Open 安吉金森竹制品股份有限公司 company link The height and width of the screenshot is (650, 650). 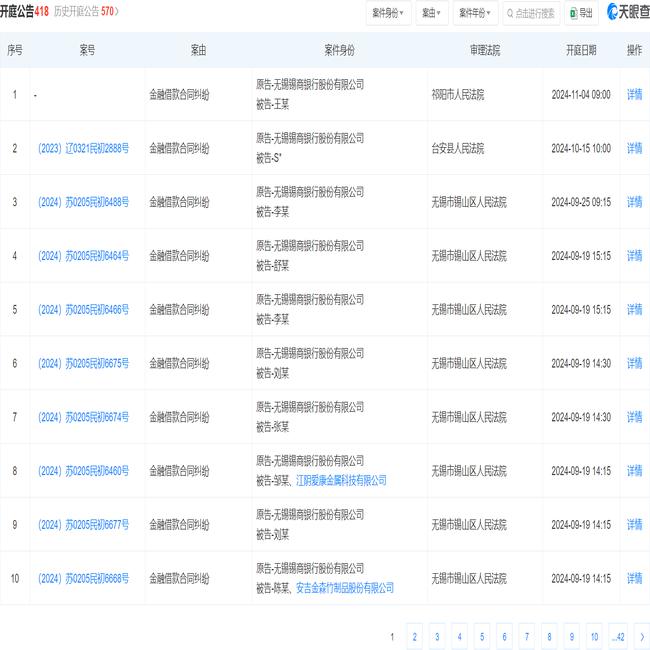(345, 588)
